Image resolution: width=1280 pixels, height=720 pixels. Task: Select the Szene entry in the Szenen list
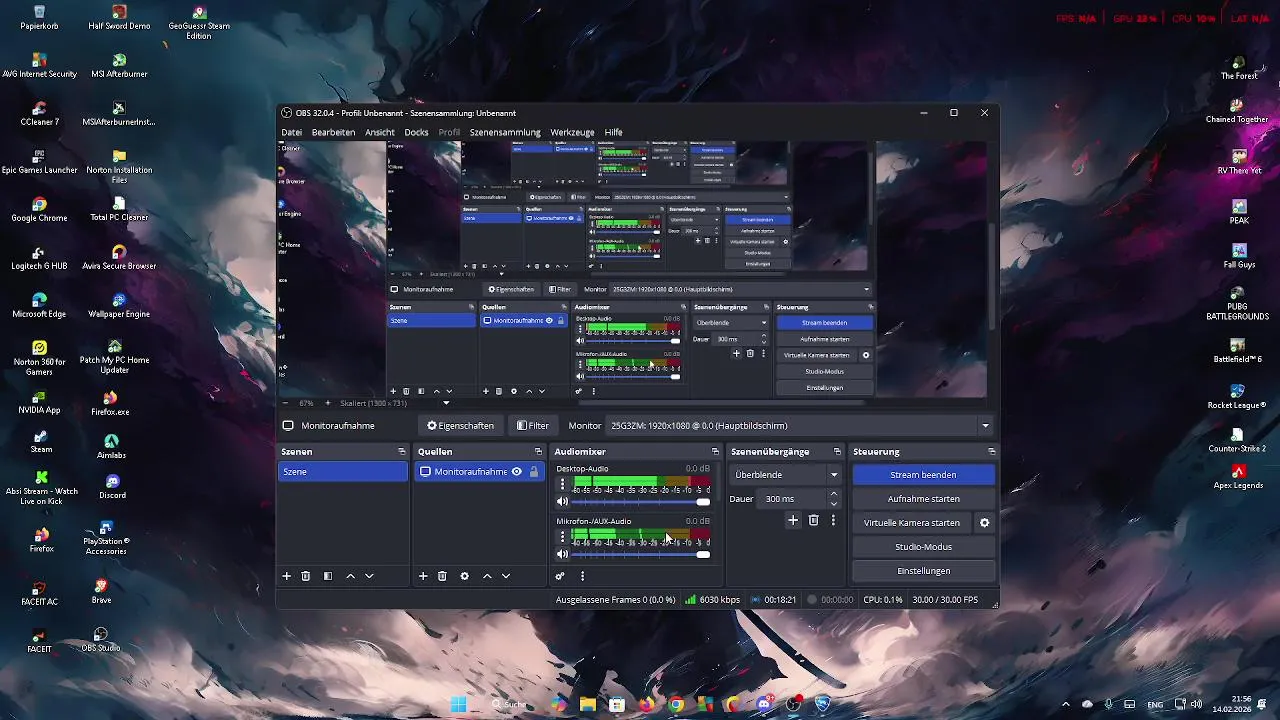tap(343, 472)
